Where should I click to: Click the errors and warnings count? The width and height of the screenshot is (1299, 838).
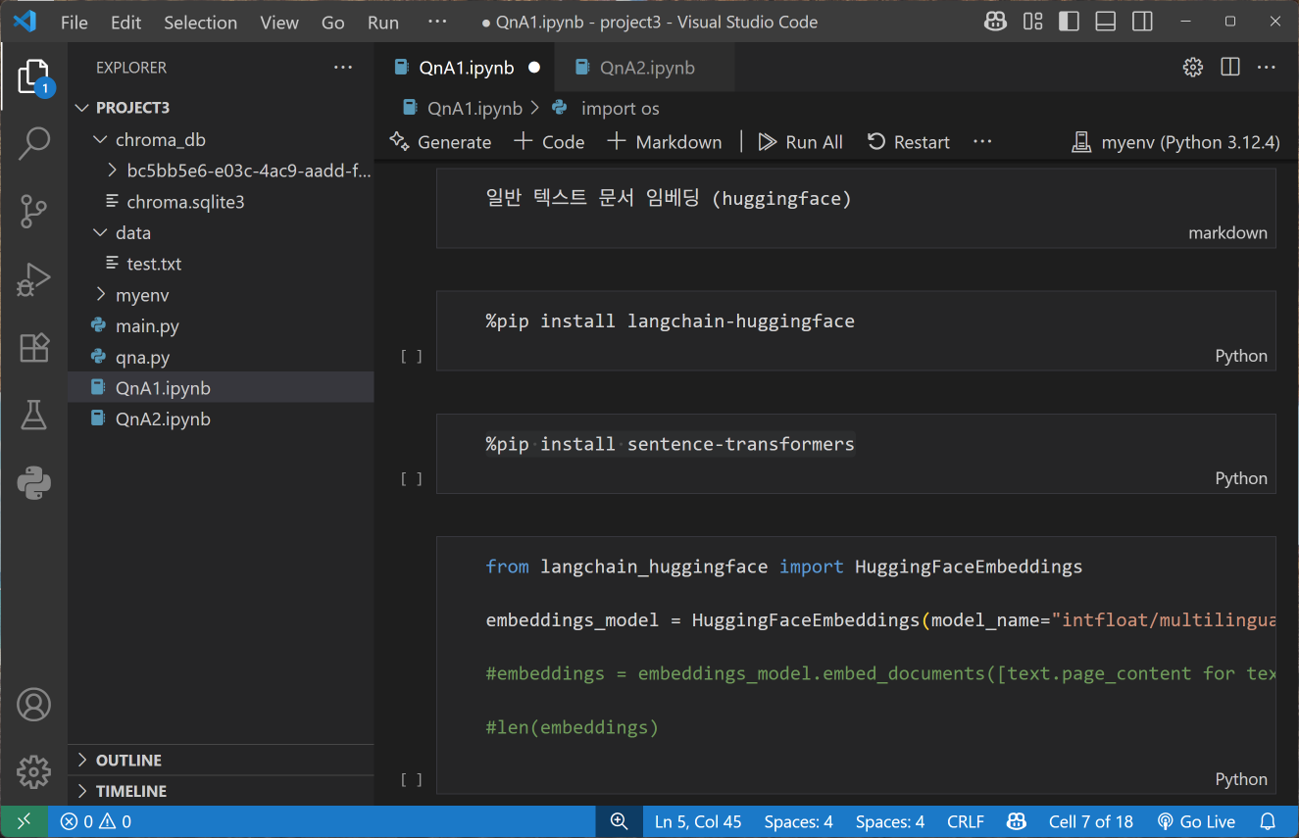tap(96, 822)
